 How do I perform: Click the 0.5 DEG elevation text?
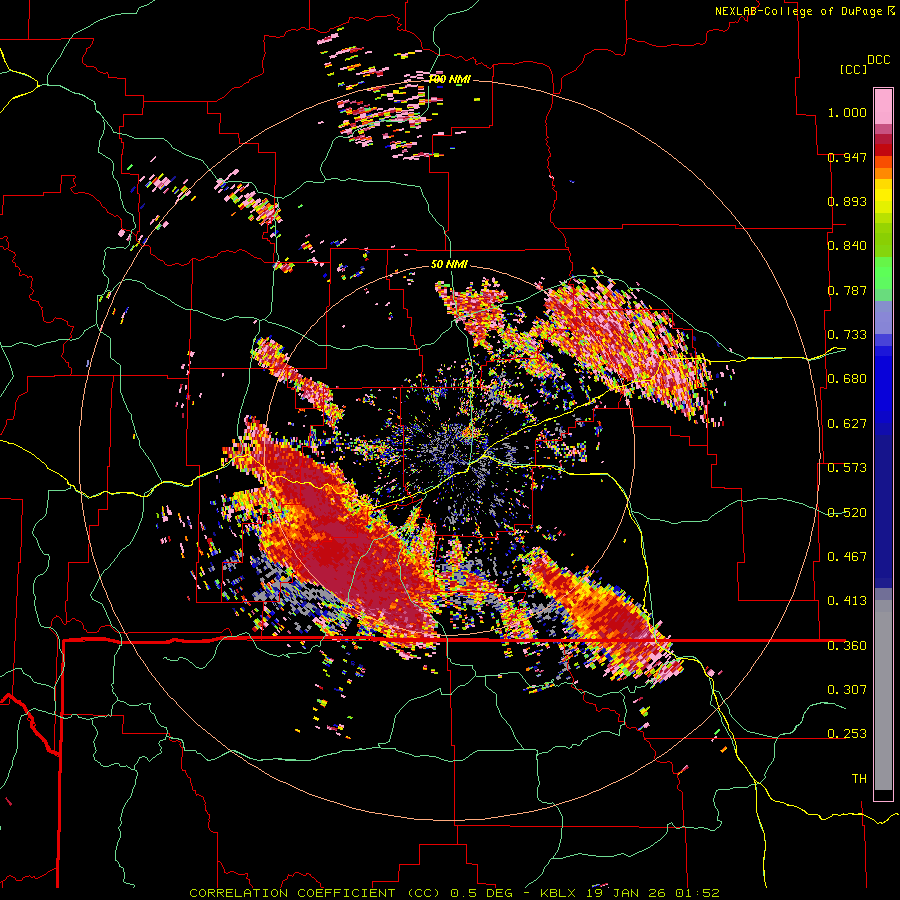[x=481, y=893]
